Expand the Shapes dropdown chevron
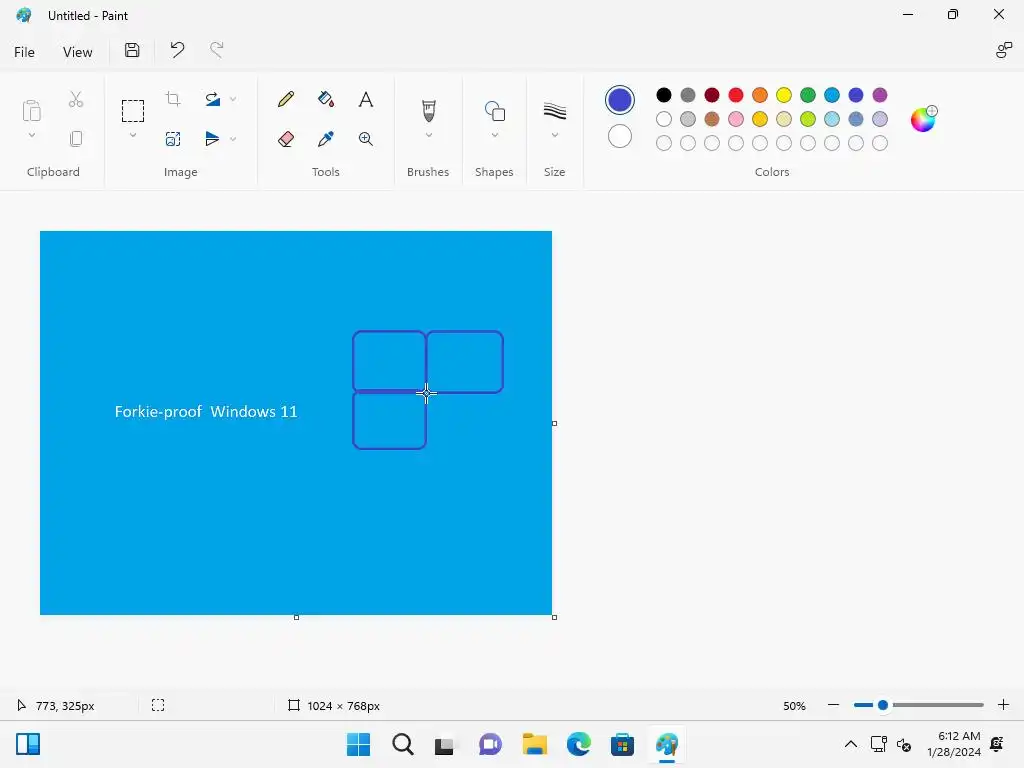The image size is (1024, 768). coord(494,135)
